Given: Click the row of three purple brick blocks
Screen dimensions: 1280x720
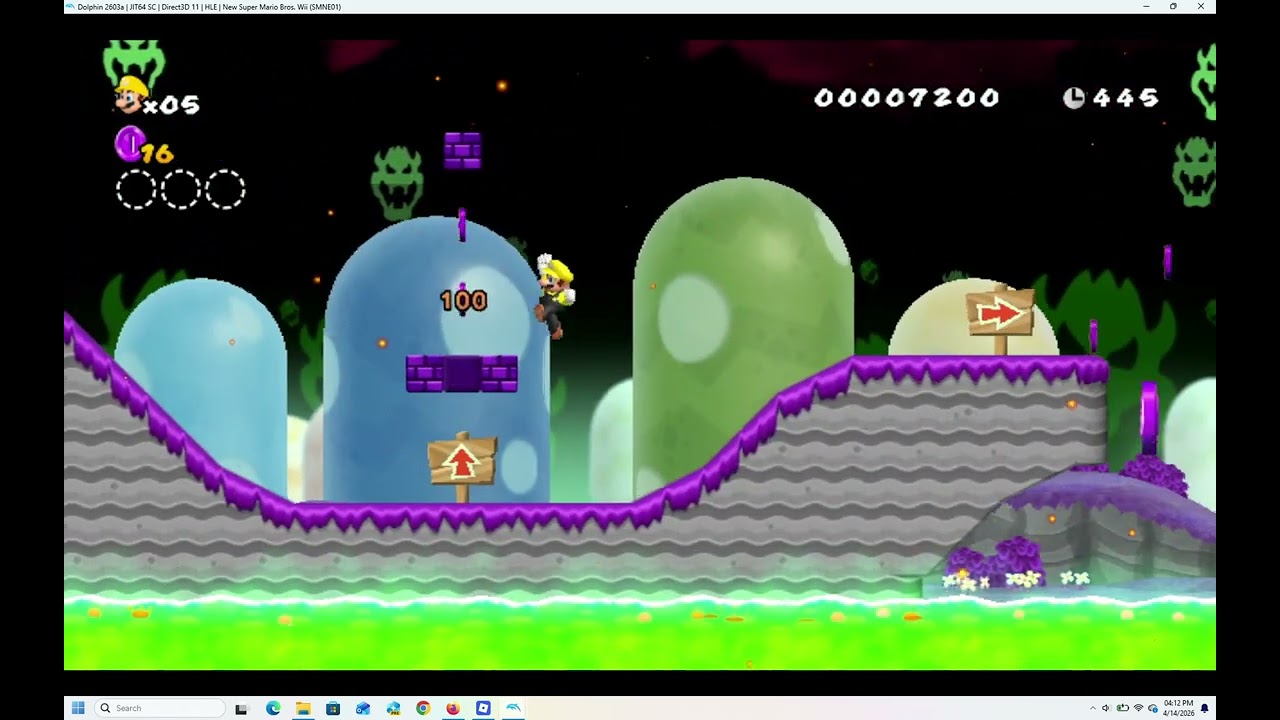Looking at the screenshot, I should (462, 373).
